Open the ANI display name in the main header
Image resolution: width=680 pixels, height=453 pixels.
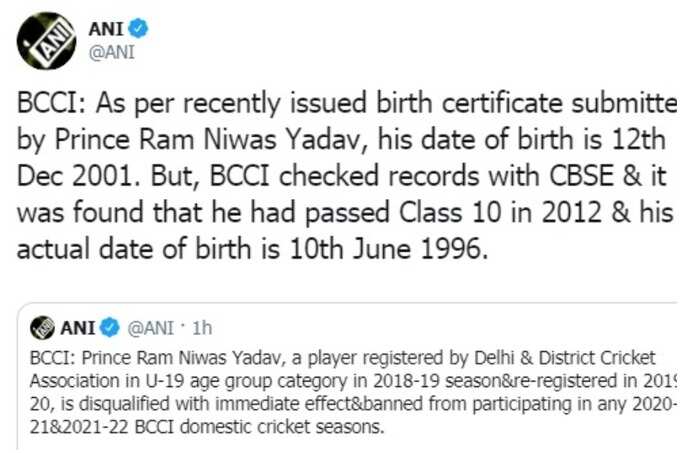point(106,29)
